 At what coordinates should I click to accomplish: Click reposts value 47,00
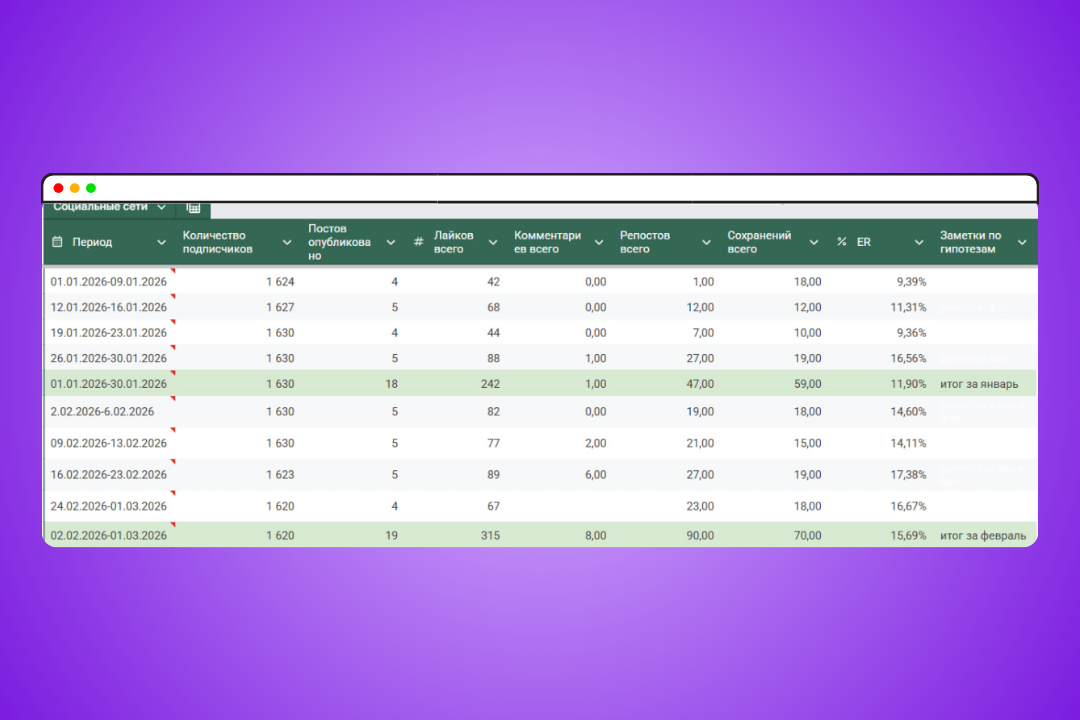click(x=700, y=384)
